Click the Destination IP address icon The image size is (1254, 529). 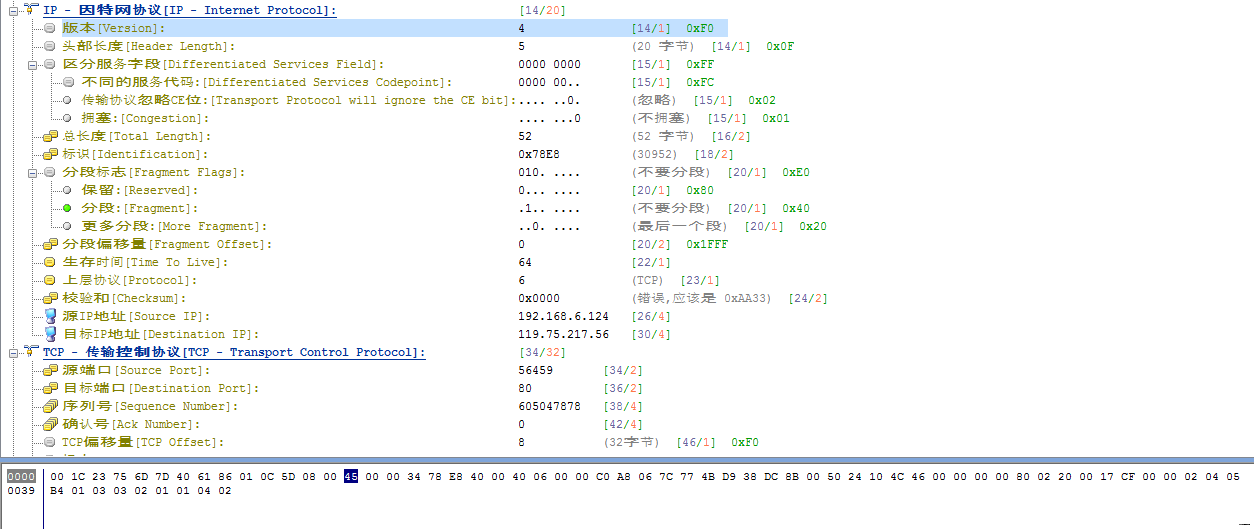point(50,334)
